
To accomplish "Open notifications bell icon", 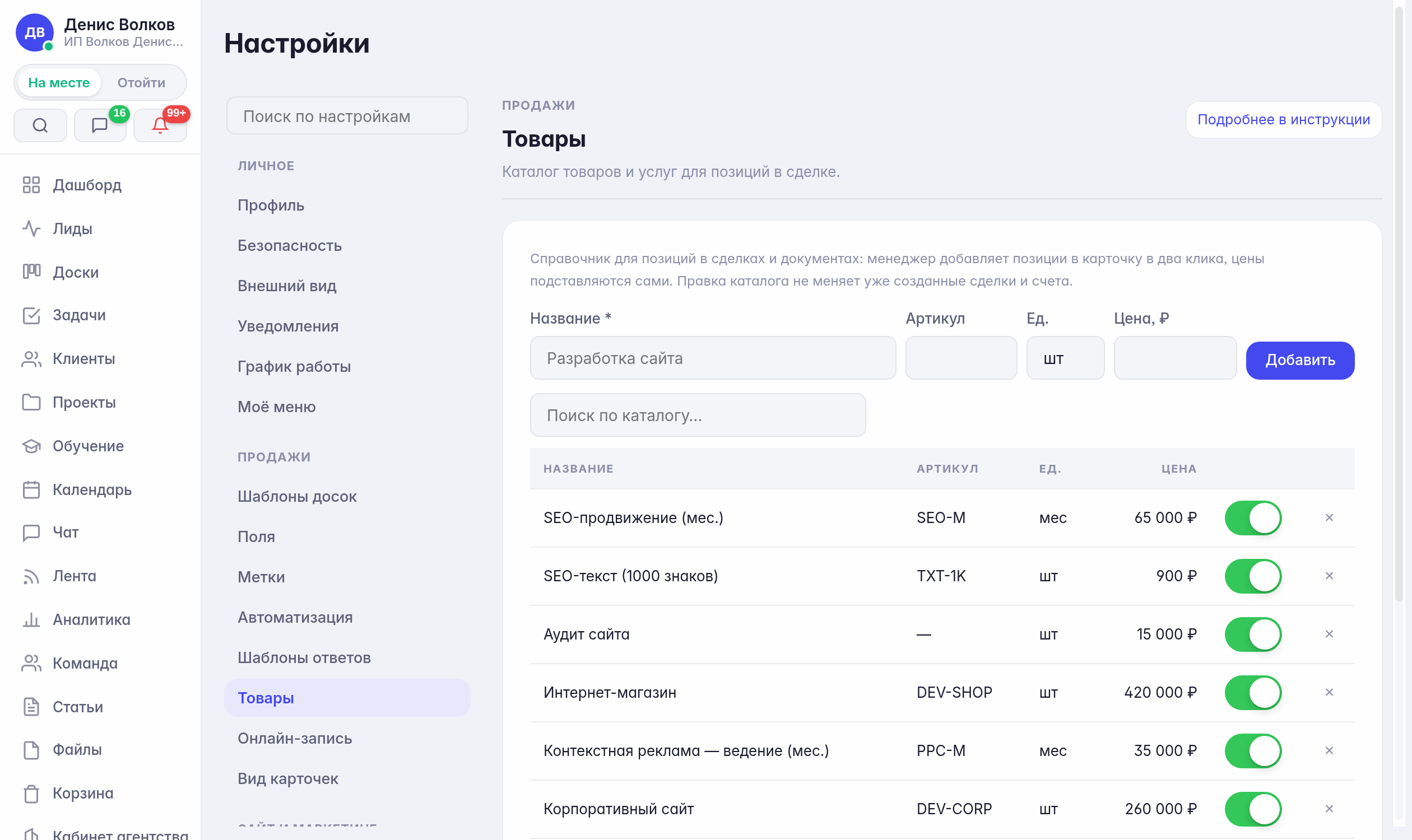I will tap(160, 125).
